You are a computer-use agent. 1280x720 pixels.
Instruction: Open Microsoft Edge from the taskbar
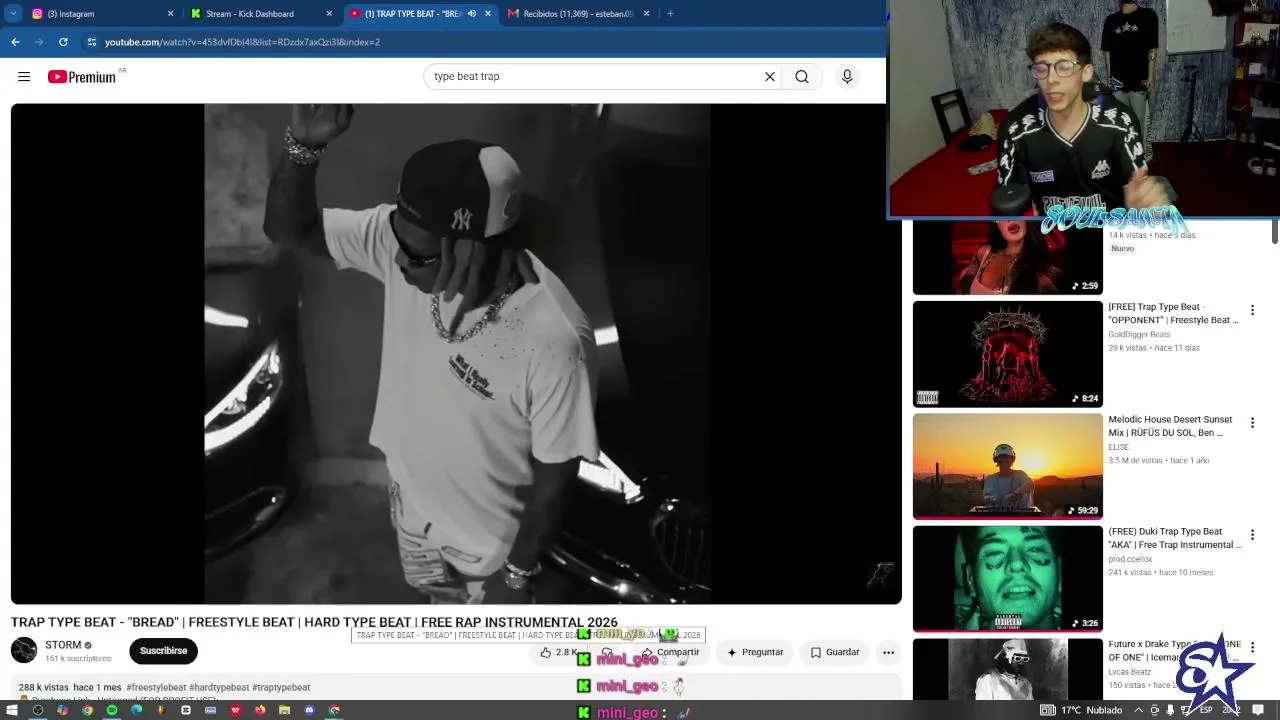point(136,710)
